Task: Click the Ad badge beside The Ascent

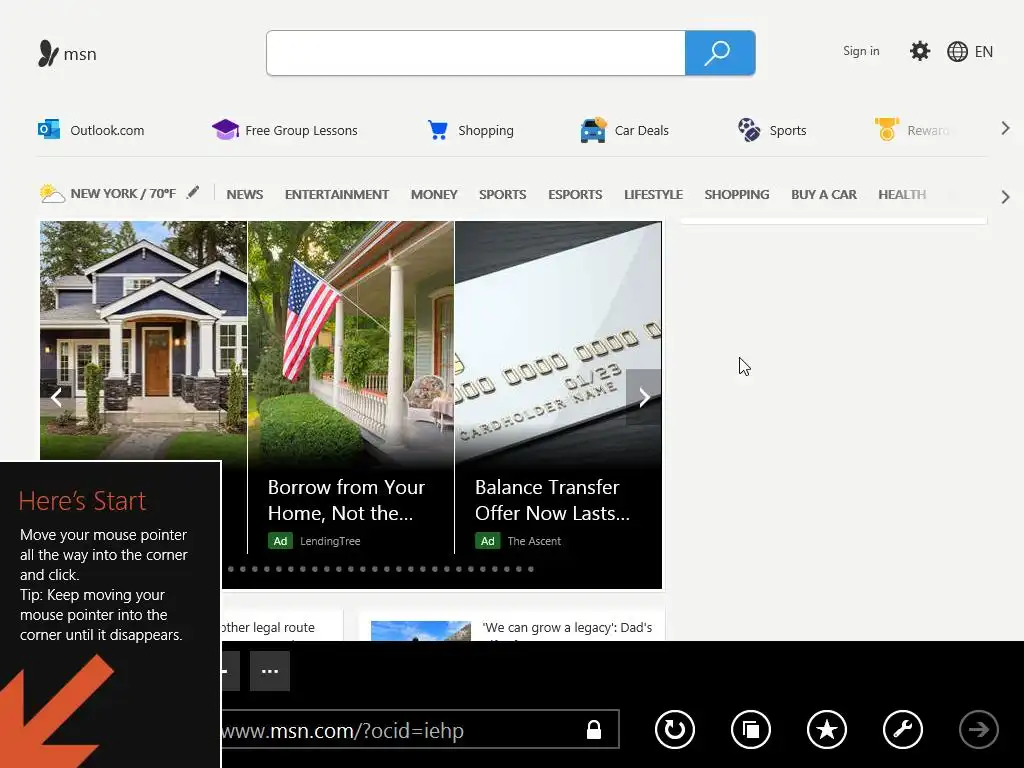Action: [x=487, y=541]
